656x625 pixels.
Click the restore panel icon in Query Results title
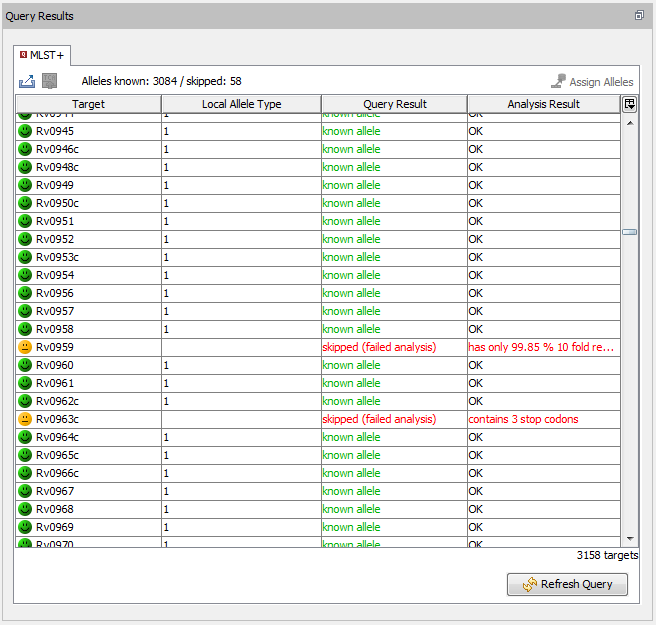coord(639,16)
